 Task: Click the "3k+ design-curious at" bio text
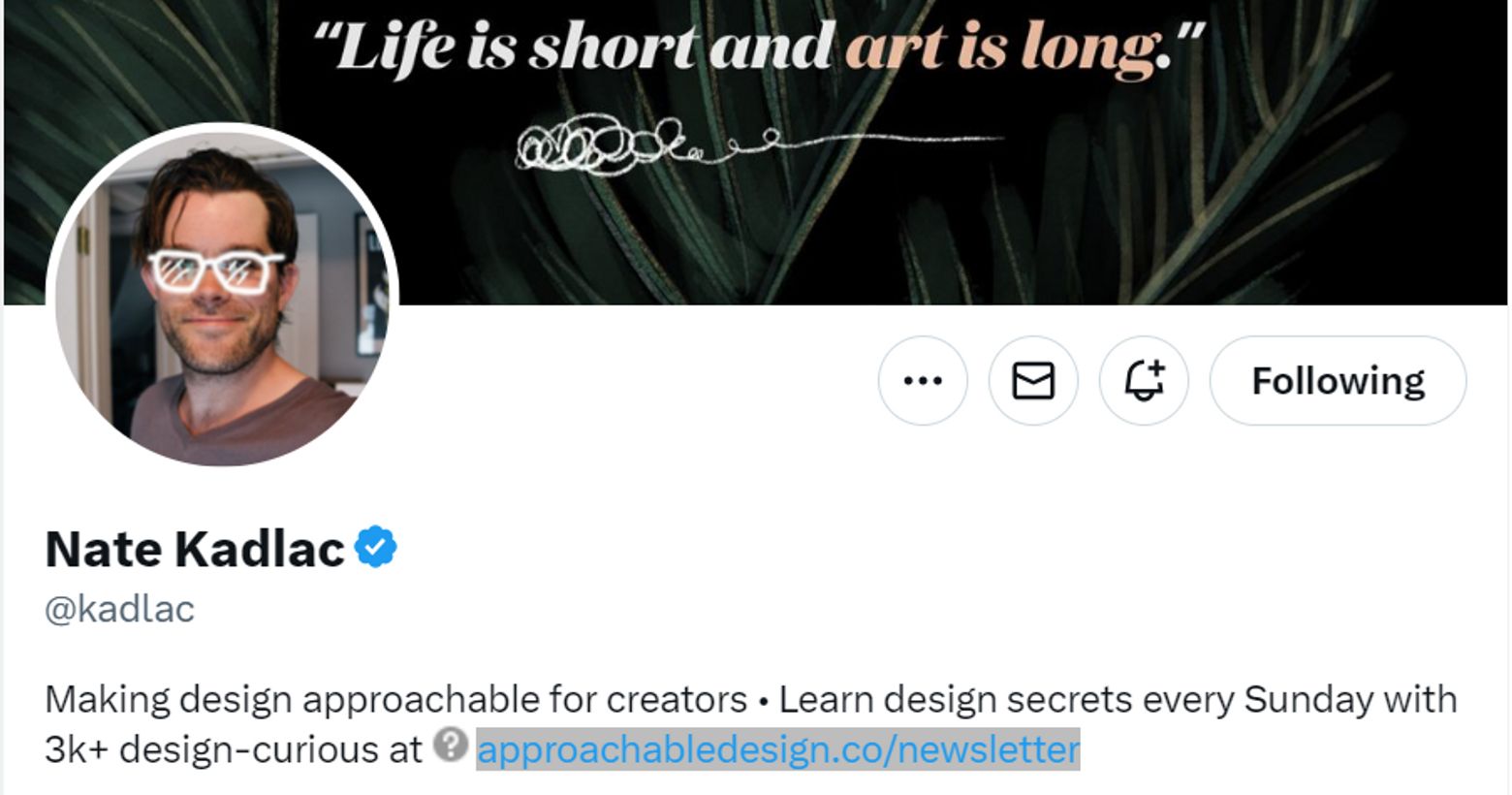(233, 750)
